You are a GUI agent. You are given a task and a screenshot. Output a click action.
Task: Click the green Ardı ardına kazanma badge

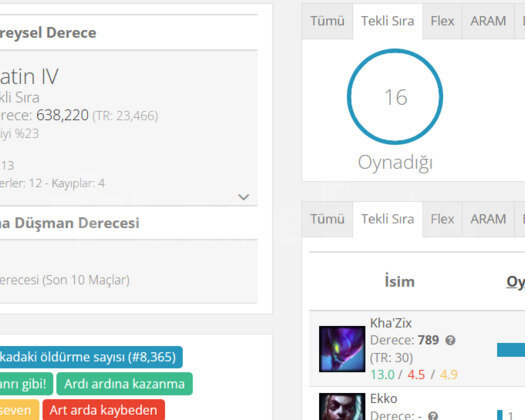[124, 384]
